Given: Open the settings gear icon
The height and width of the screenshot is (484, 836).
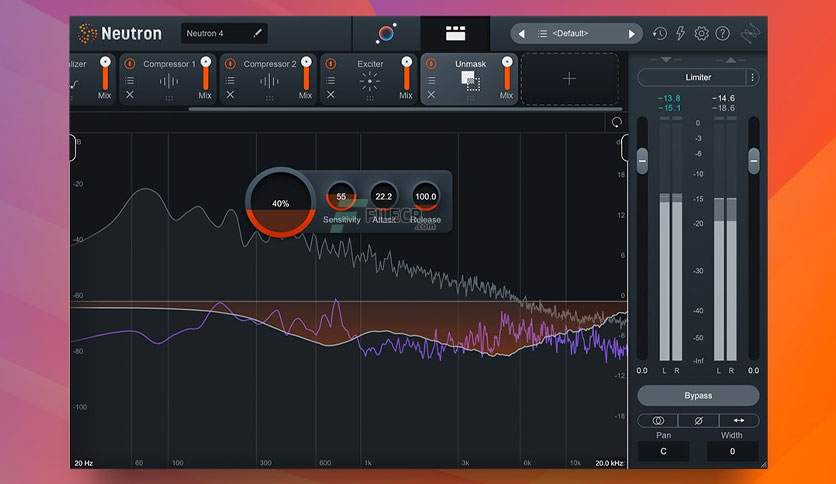Looking at the screenshot, I should click(702, 34).
